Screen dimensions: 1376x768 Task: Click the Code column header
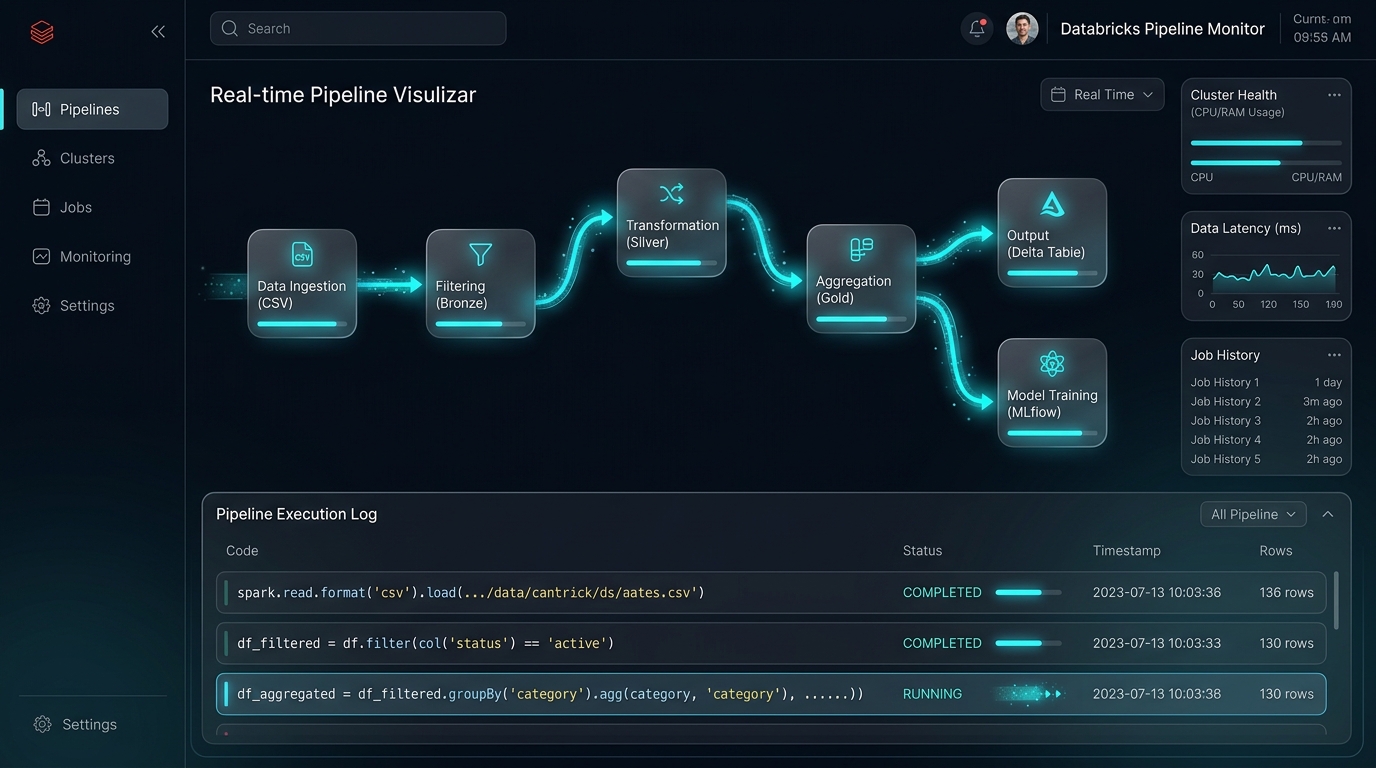click(242, 550)
